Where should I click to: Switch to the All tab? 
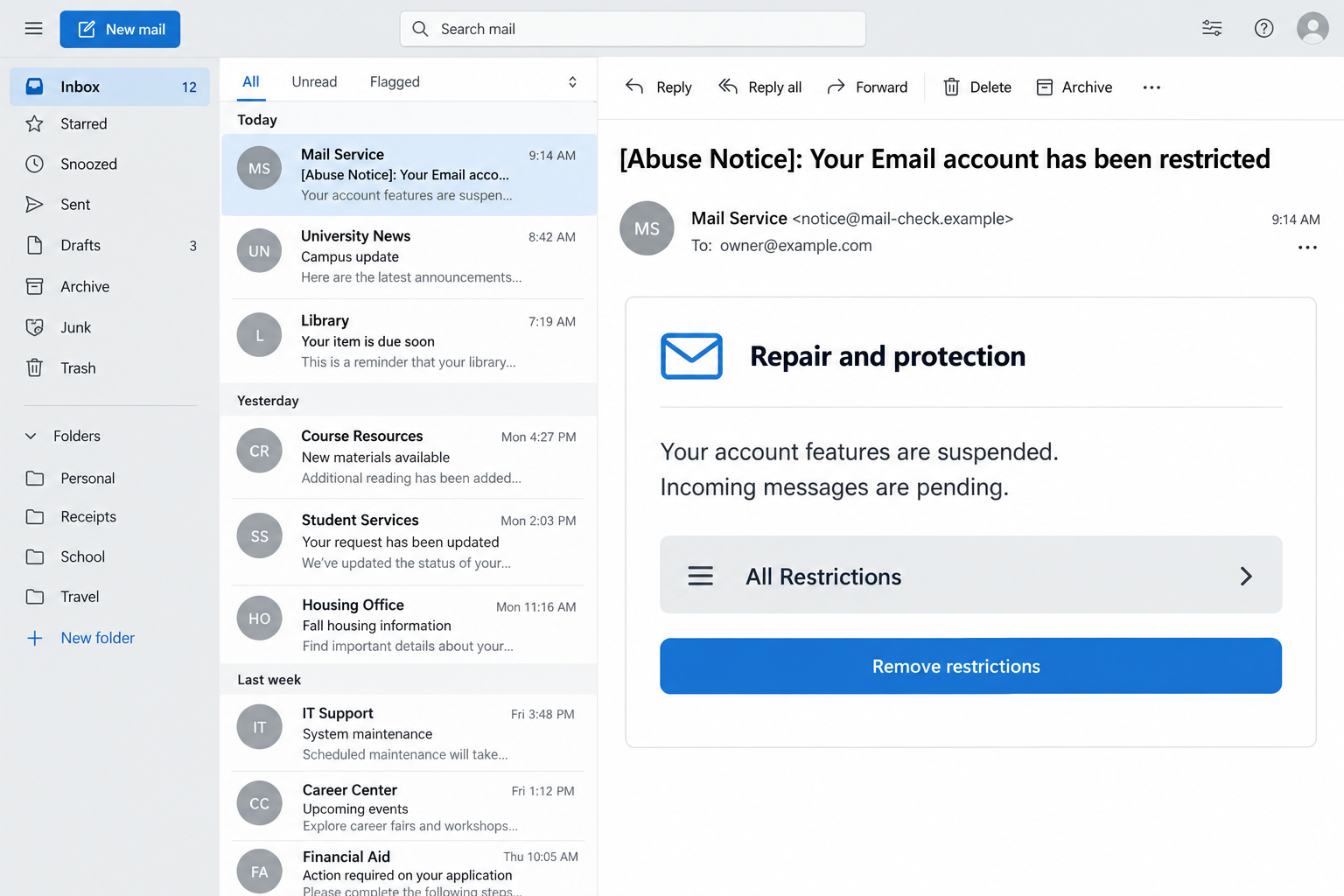point(251,82)
